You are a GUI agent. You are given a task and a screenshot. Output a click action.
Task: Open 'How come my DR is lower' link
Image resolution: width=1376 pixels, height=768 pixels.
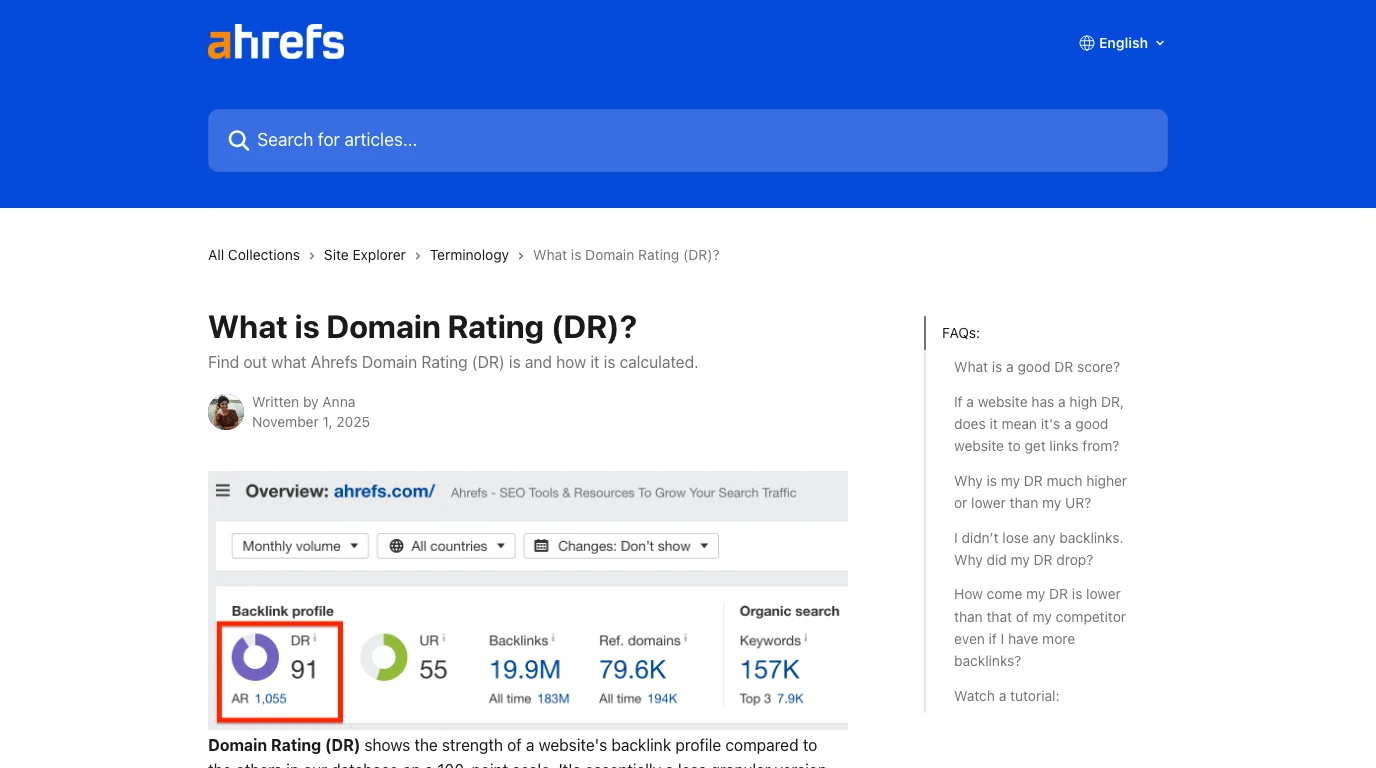pyautogui.click(x=1040, y=627)
